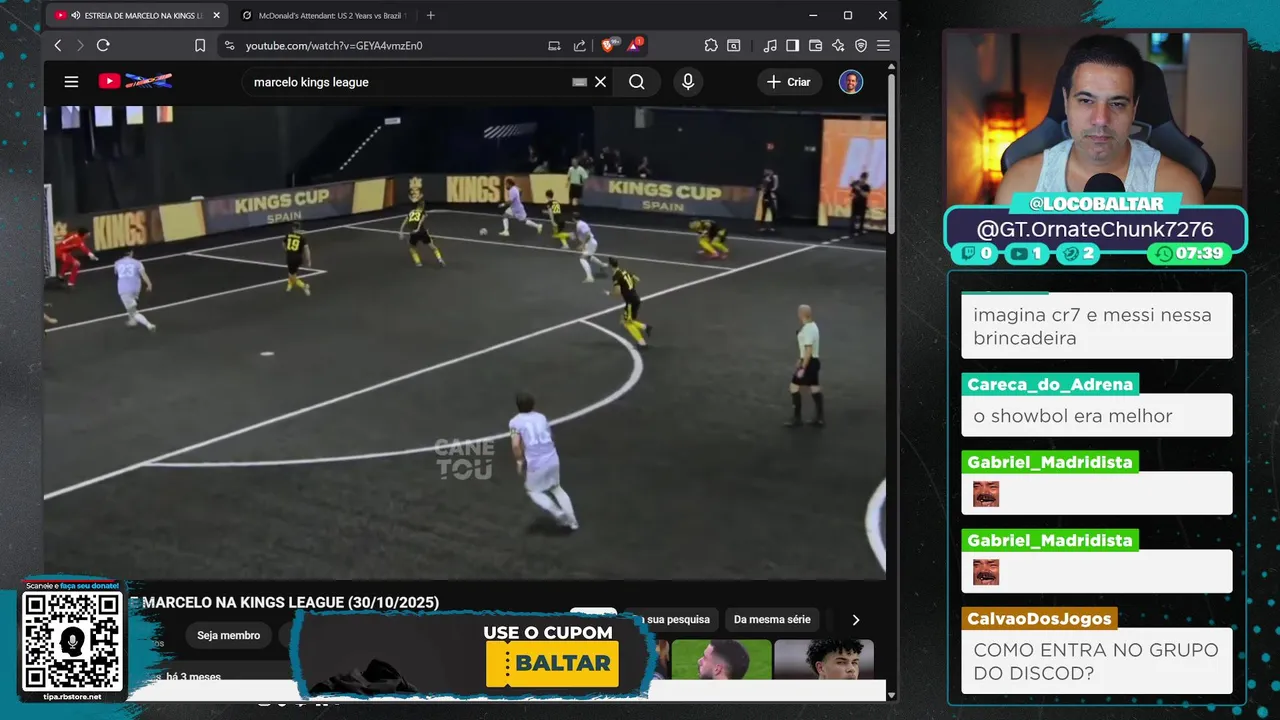1280x720 pixels.
Task: Click the chat username CalvaoDosJogos
Action: pyautogui.click(x=1039, y=618)
